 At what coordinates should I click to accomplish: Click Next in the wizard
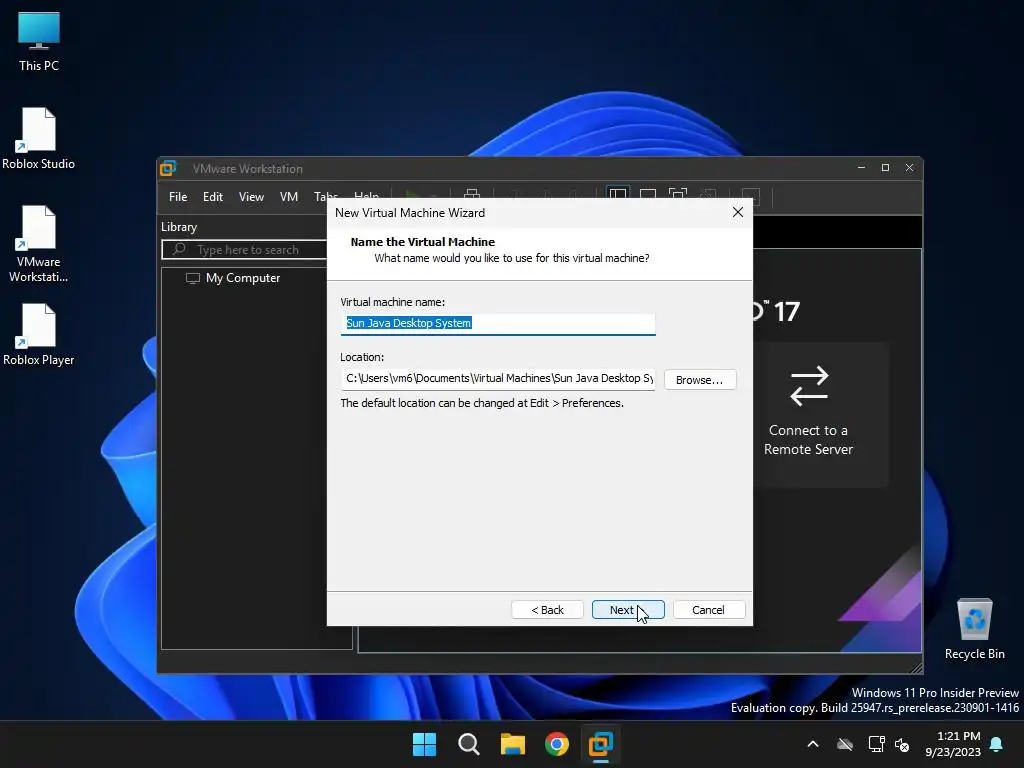[628, 609]
